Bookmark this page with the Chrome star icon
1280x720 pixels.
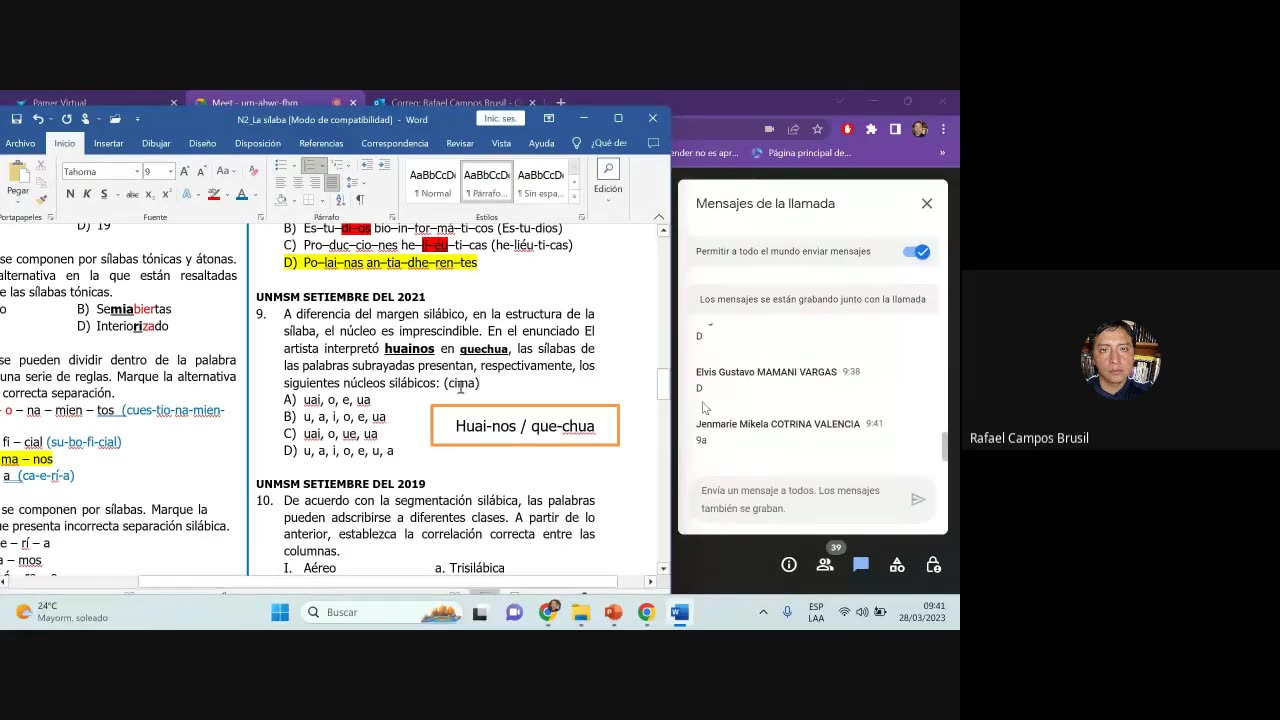tap(817, 129)
